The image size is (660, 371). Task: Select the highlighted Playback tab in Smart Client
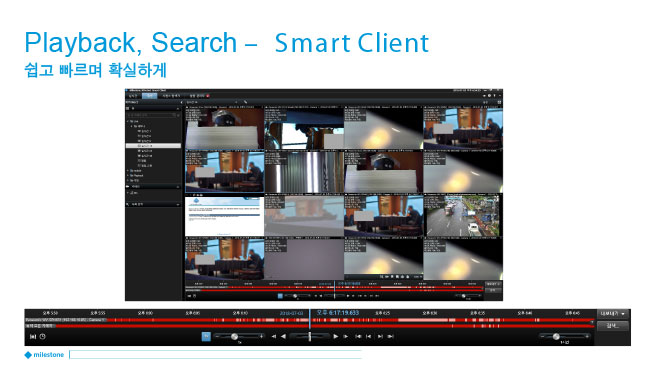pyautogui.click(x=150, y=96)
